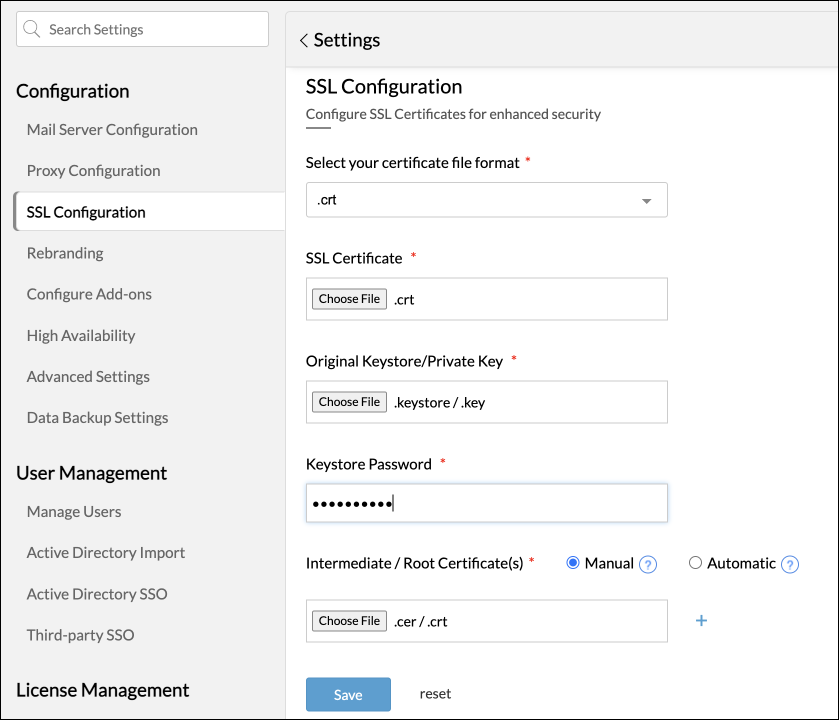This screenshot has width=839, height=720.
Task: Open the certificate file format dropdown
Action: pyautogui.click(x=486, y=200)
